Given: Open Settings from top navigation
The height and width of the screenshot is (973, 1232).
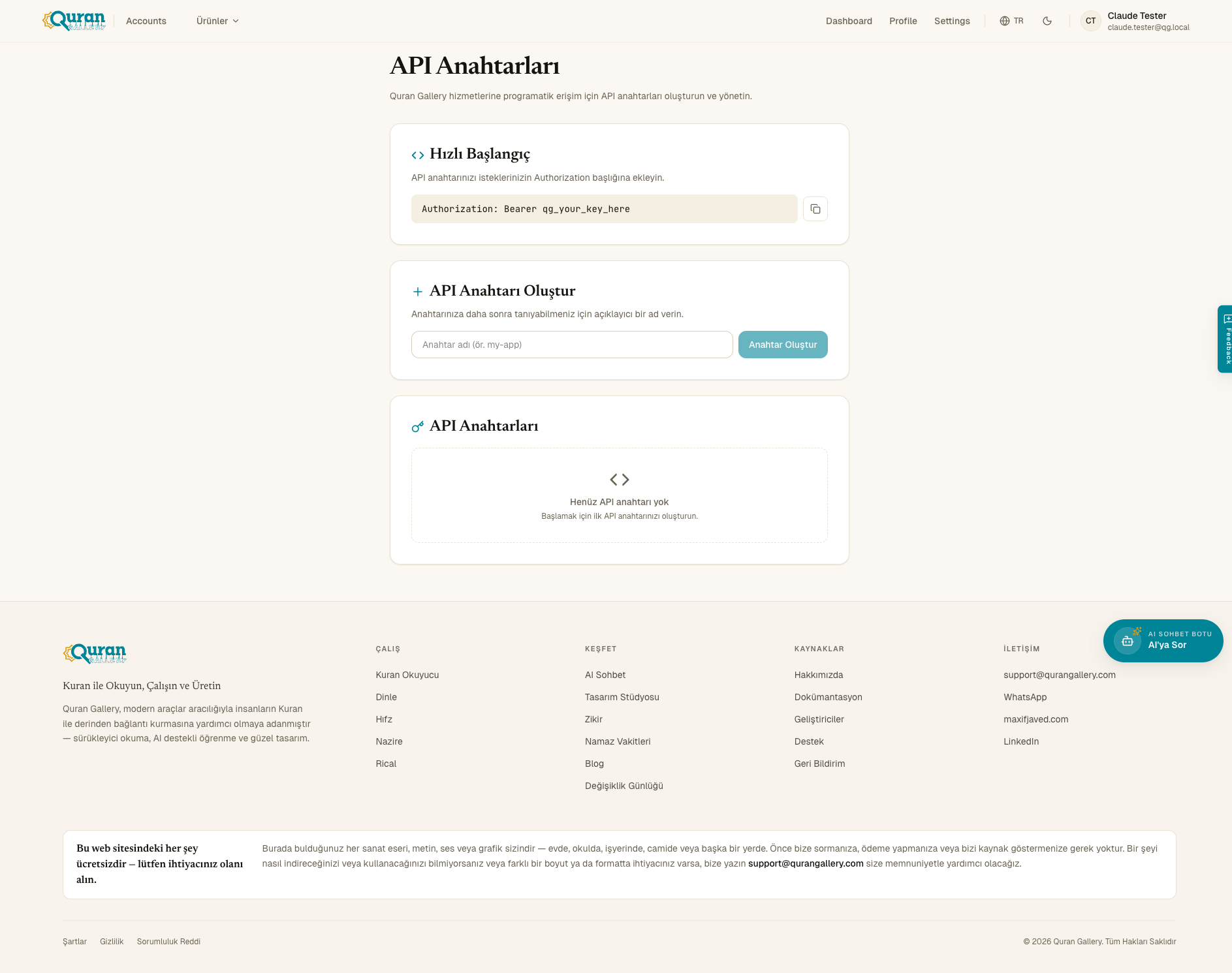Looking at the screenshot, I should click(x=952, y=21).
